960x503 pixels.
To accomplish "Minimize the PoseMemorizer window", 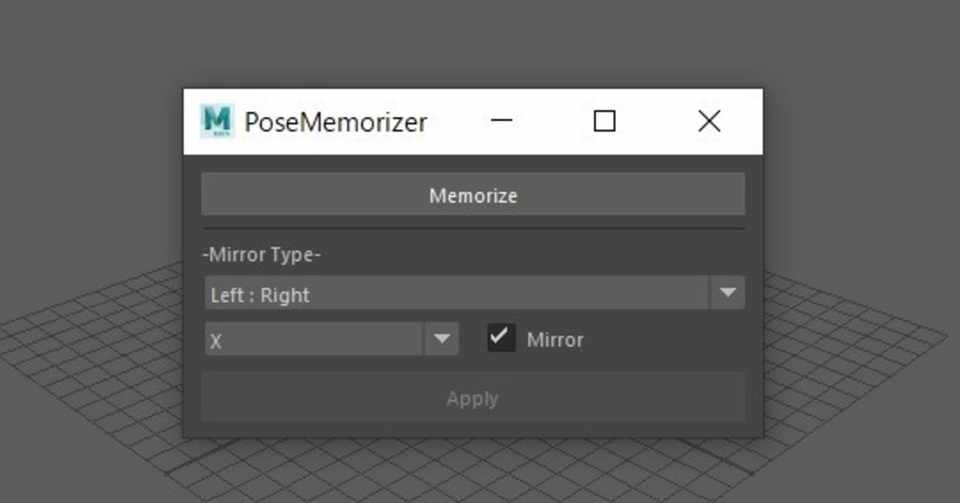I will point(502,121).
